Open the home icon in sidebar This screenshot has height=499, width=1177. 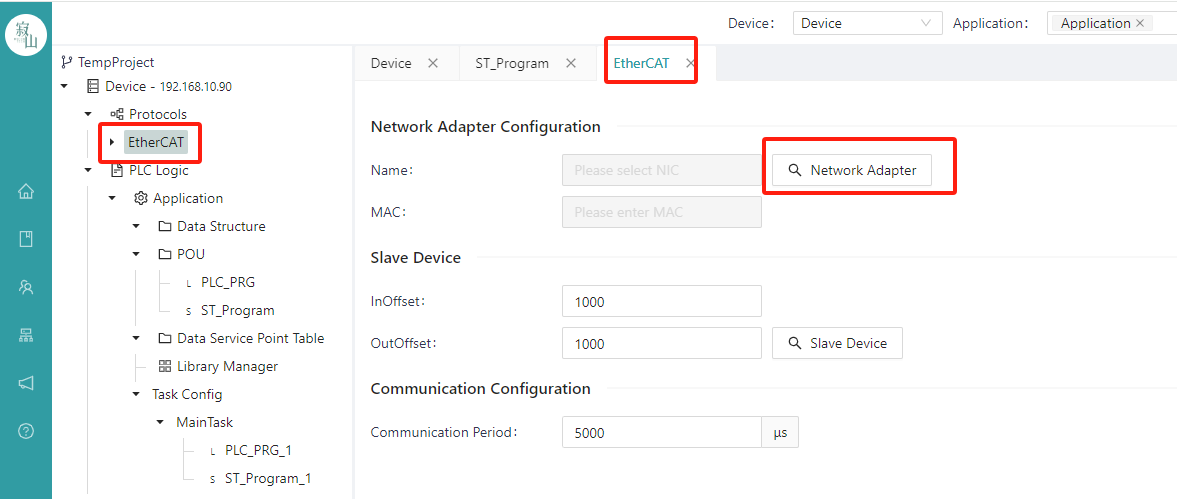(26, 191)
